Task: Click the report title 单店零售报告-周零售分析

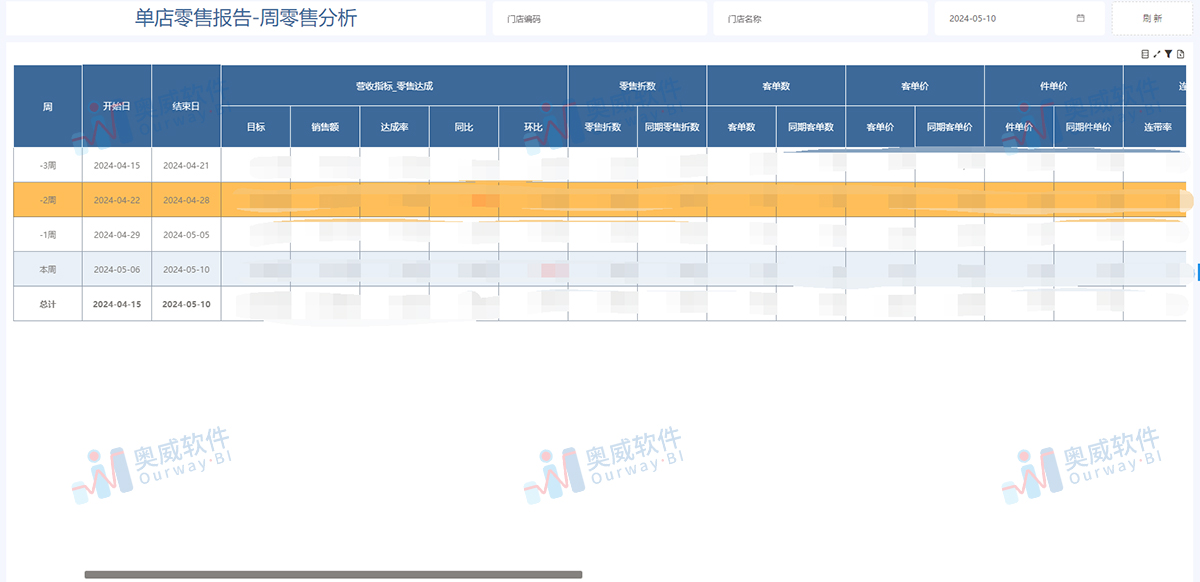Action: click(246, 18)
